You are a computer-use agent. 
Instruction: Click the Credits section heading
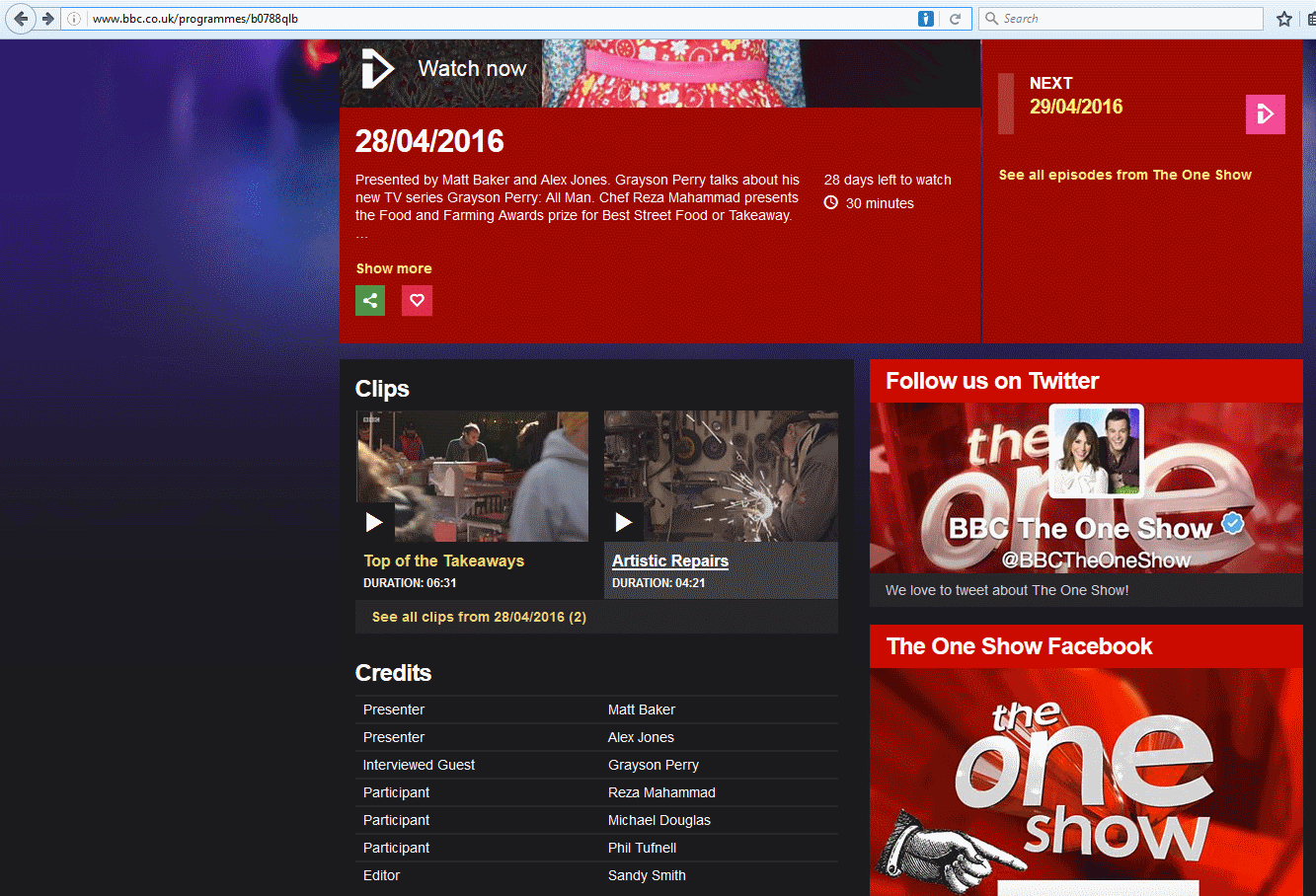pos(393,673)
